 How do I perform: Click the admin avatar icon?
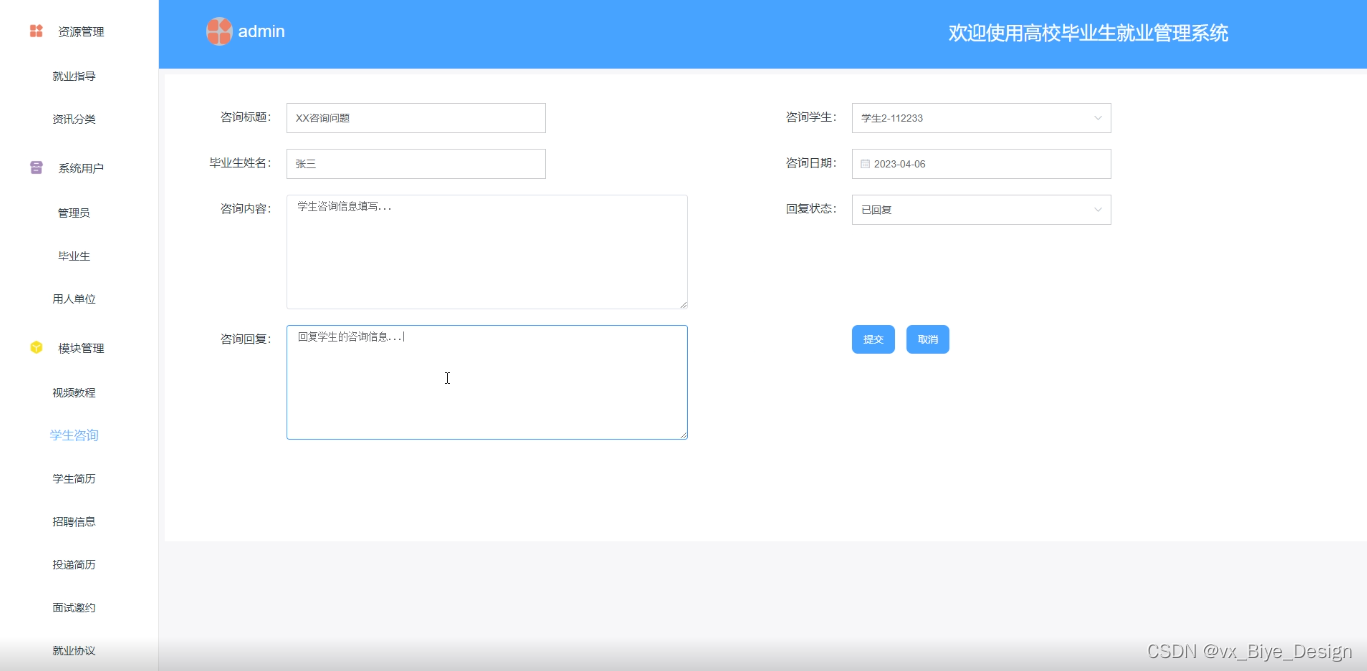[219, 32]
